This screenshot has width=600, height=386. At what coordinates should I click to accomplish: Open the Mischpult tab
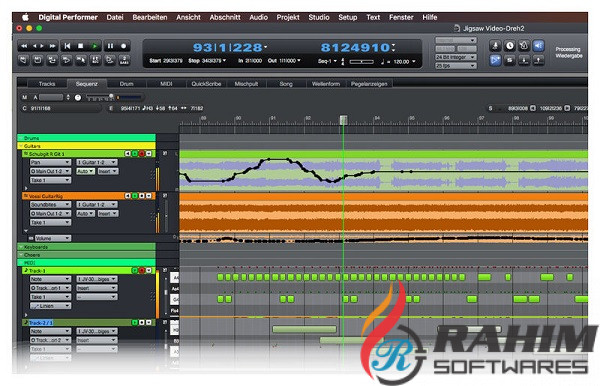[x=246, y=84]
